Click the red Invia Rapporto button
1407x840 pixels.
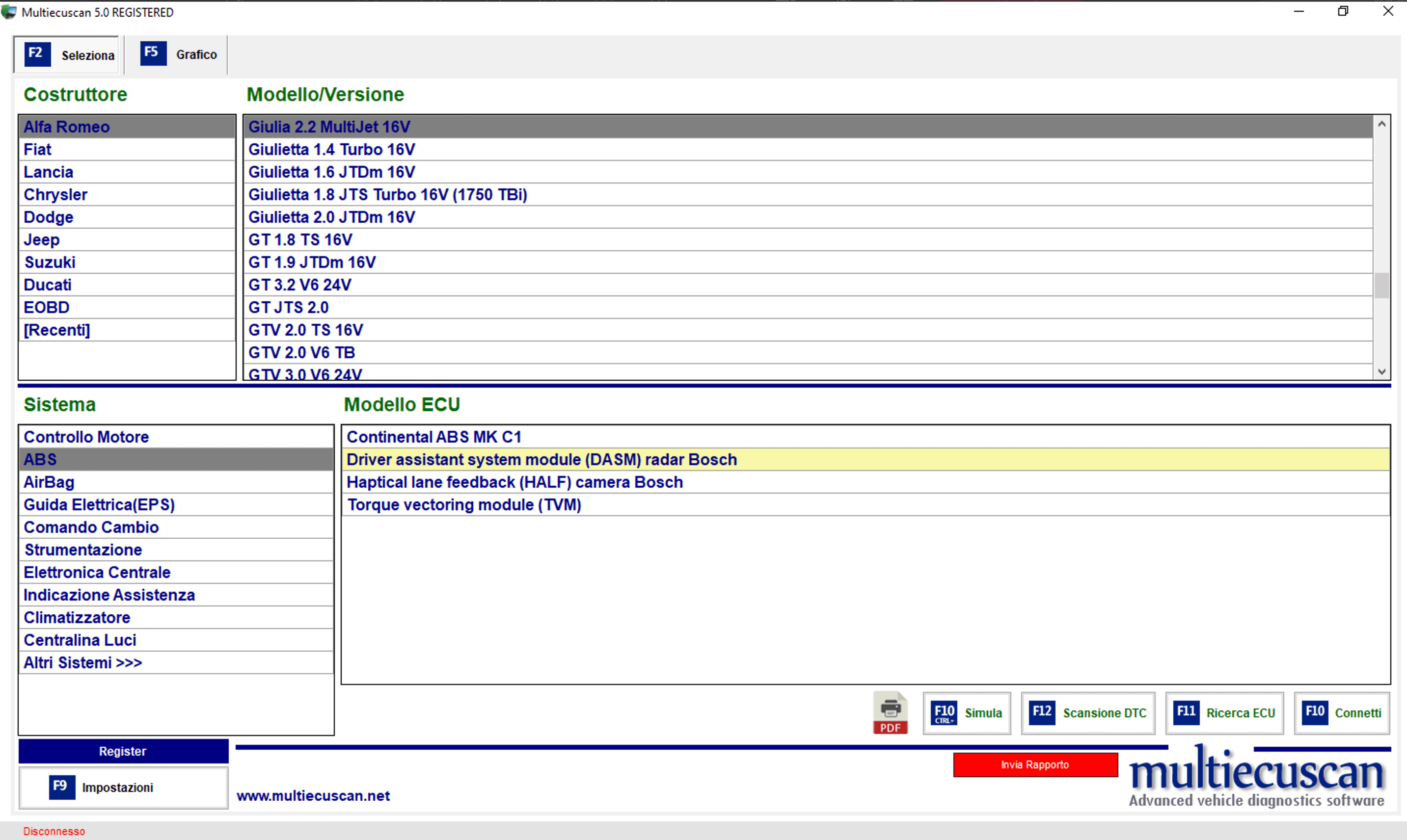pyautogui.click(x=1034, y=765)
